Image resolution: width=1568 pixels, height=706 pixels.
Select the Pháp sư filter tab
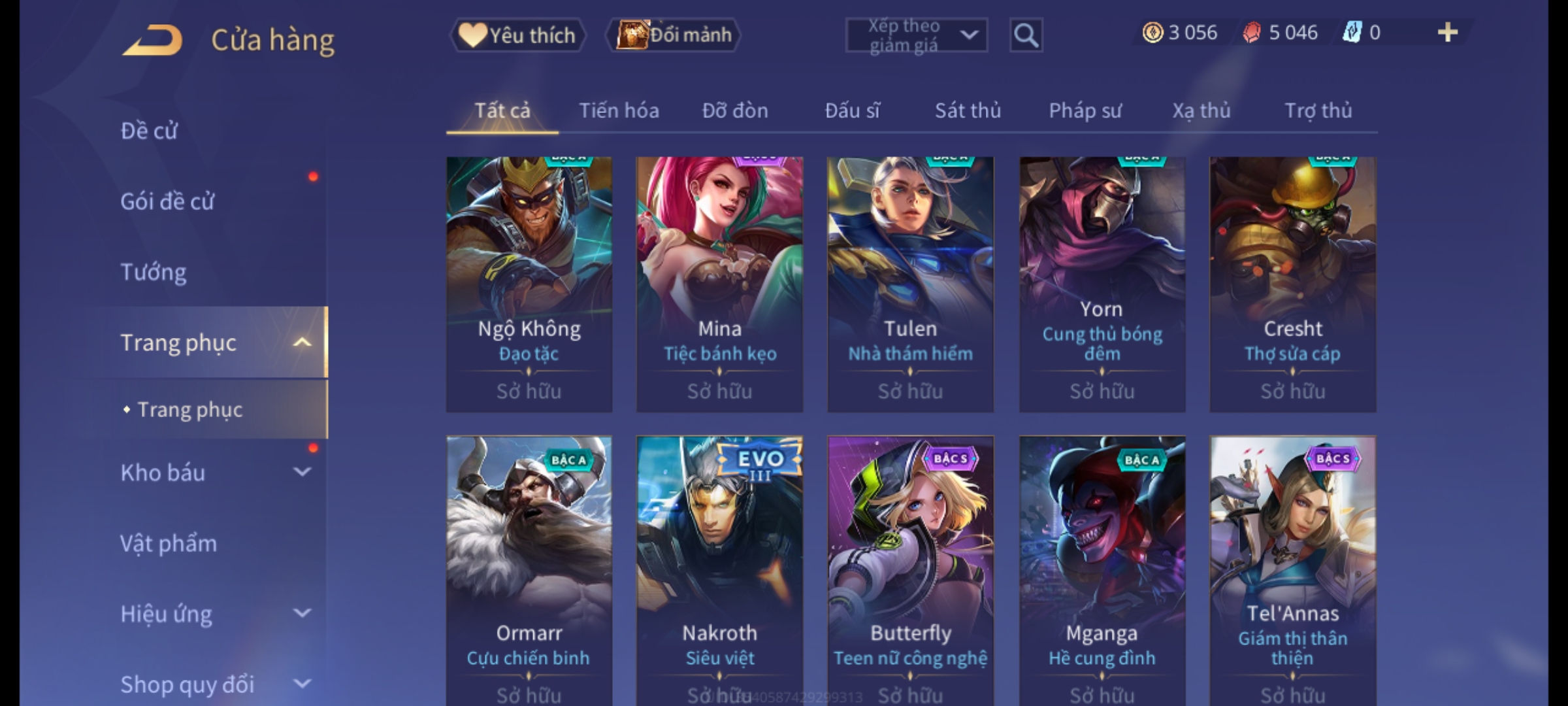1085,110
